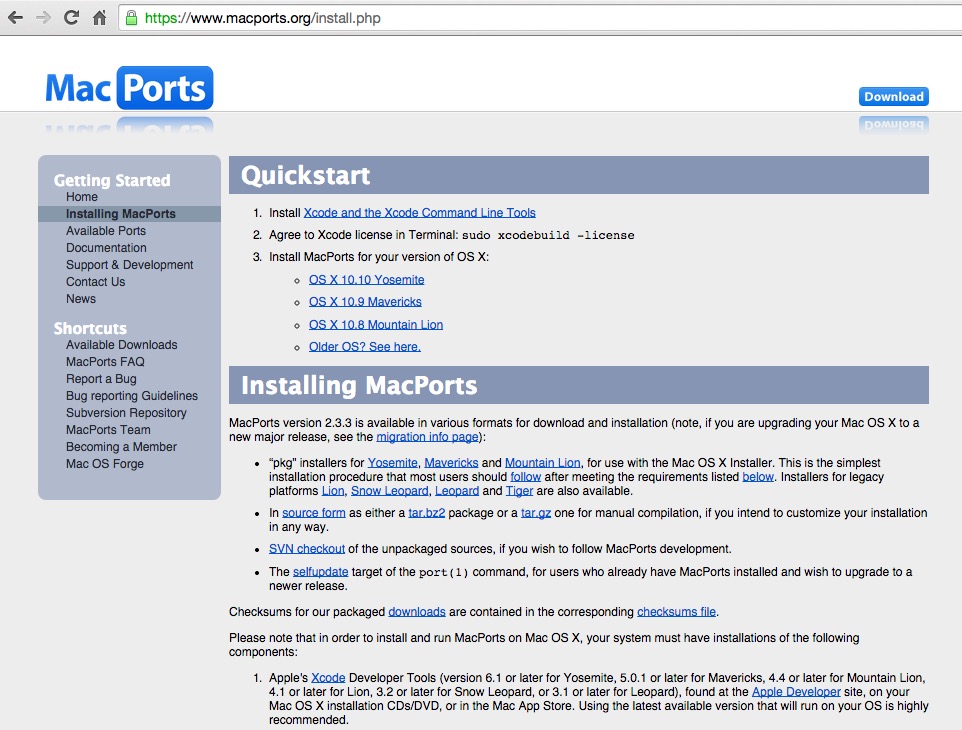962x730 pixels.
Task: Click the OS X 10.9 Mavericks installer link
Action: [x=365, y=302]
